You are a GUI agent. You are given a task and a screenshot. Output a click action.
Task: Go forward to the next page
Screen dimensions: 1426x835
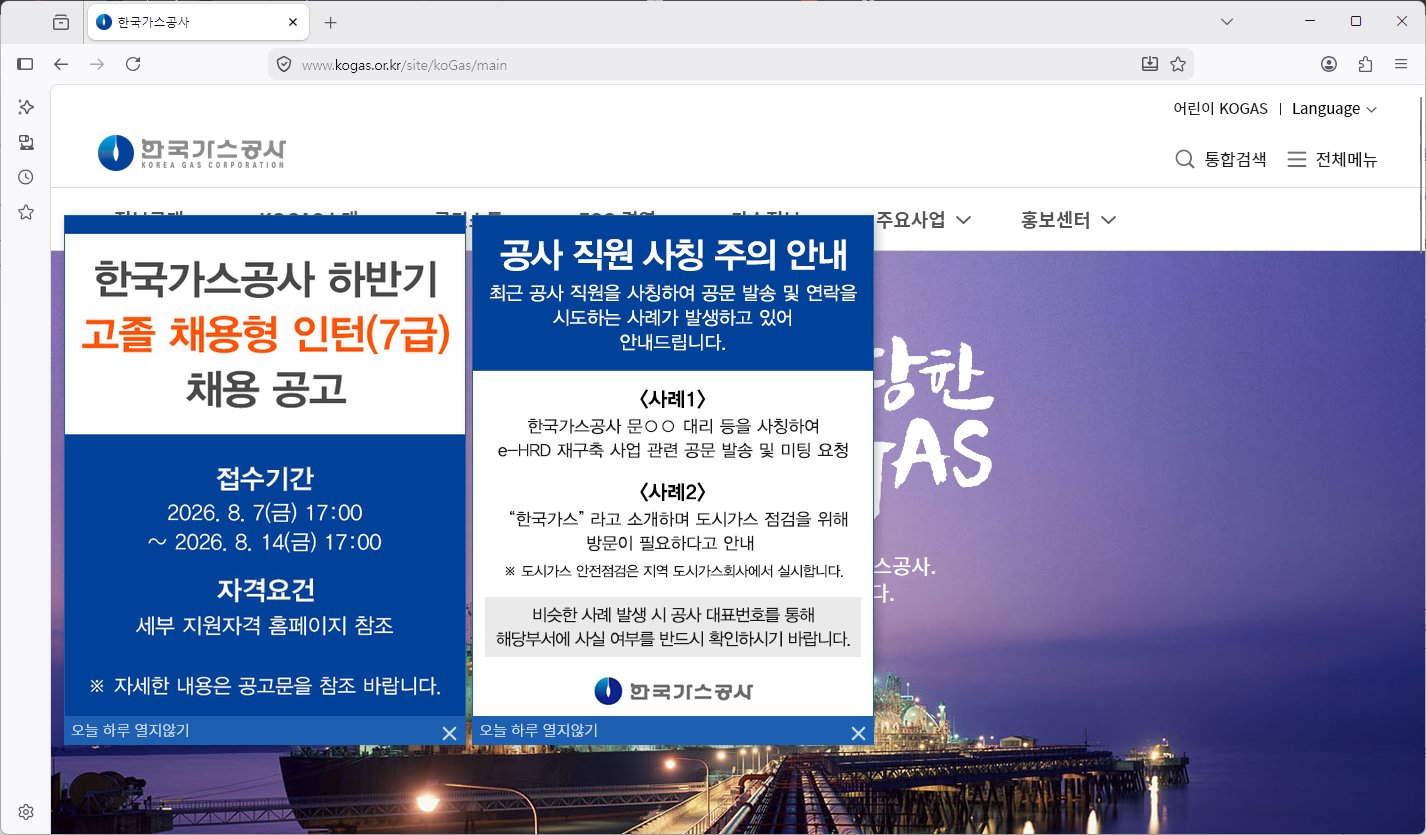pos(97,64)
